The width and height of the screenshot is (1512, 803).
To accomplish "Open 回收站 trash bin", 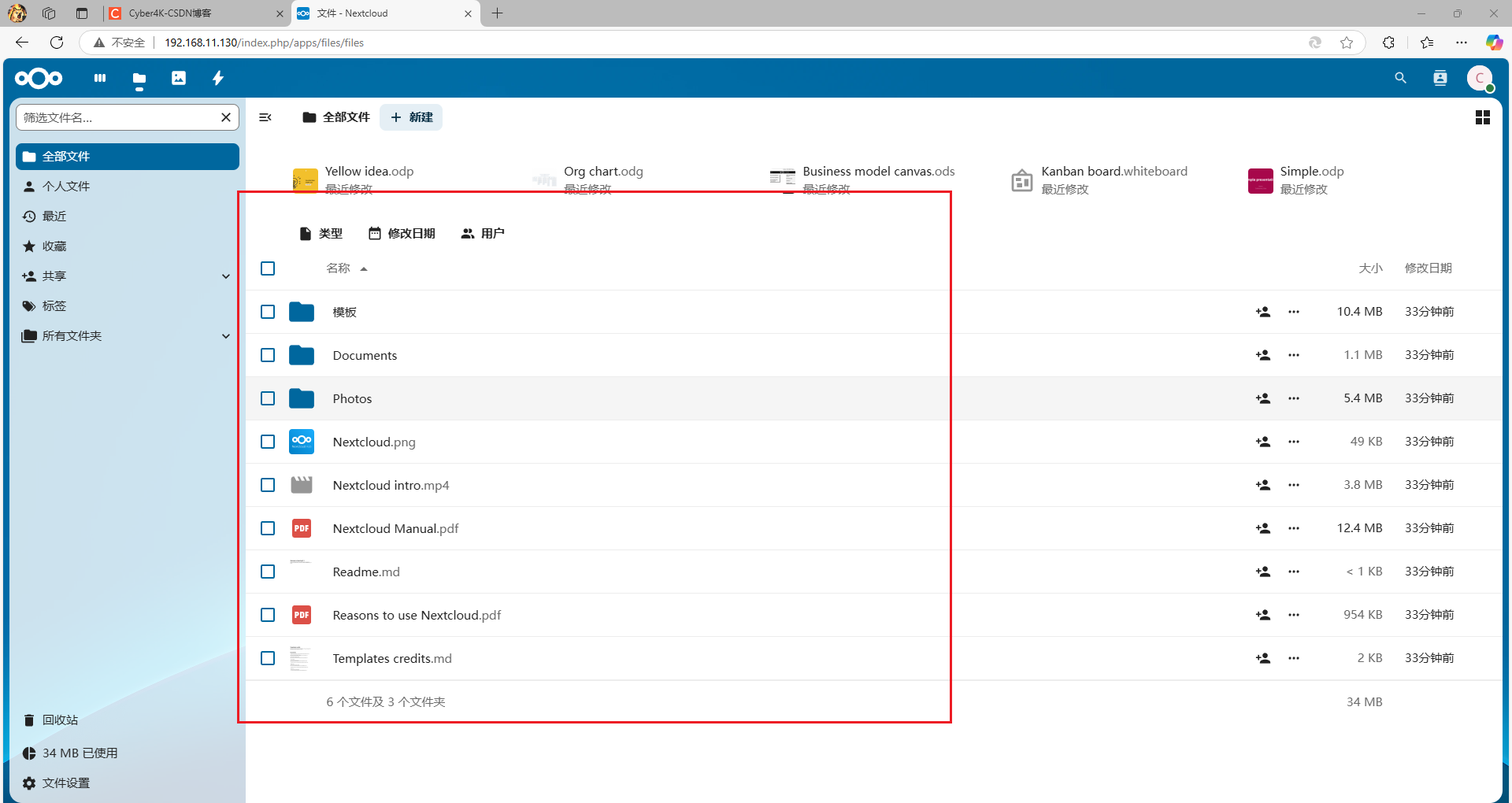I will point(128,720).
